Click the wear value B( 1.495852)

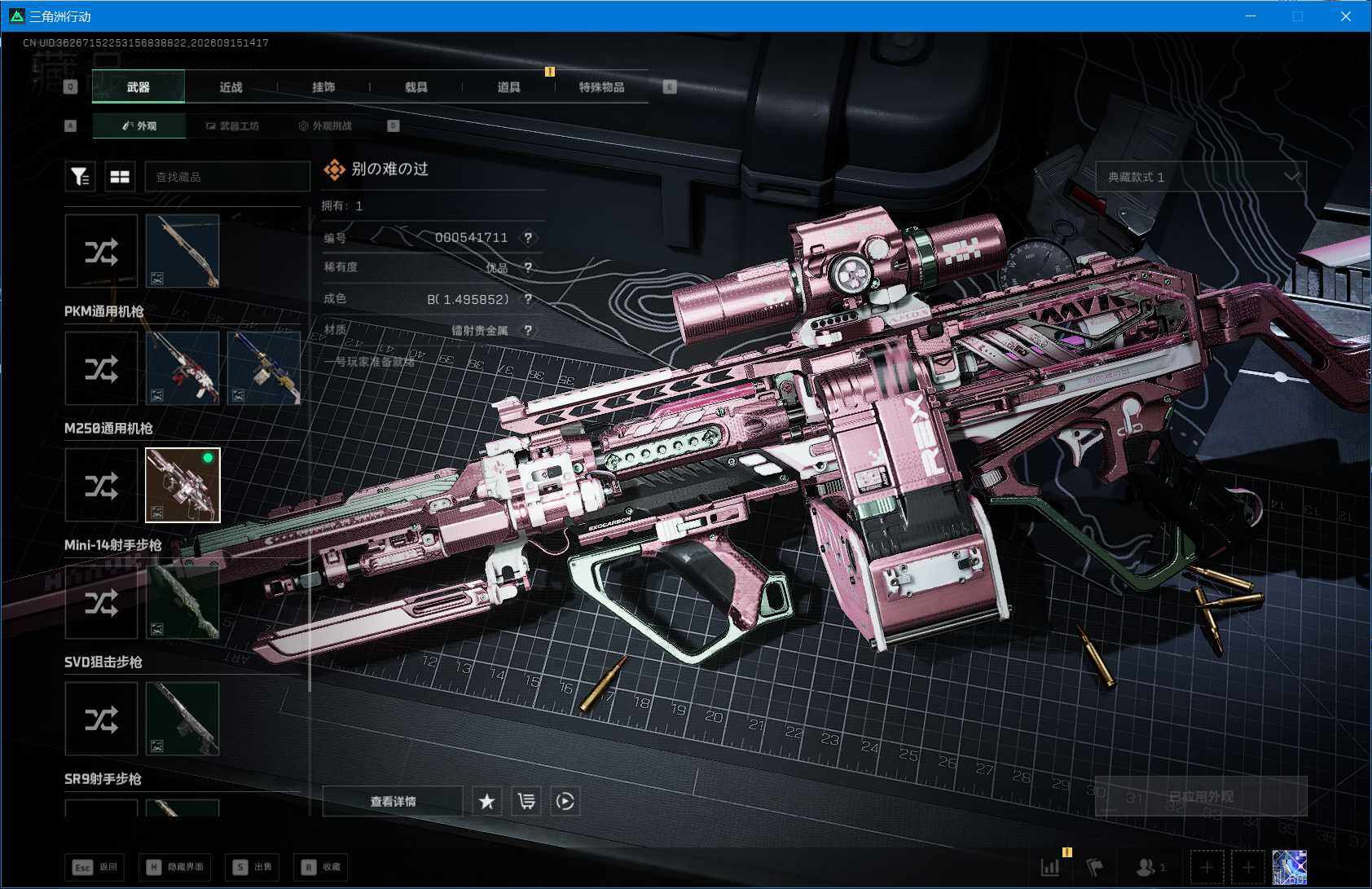click(468, 299)
